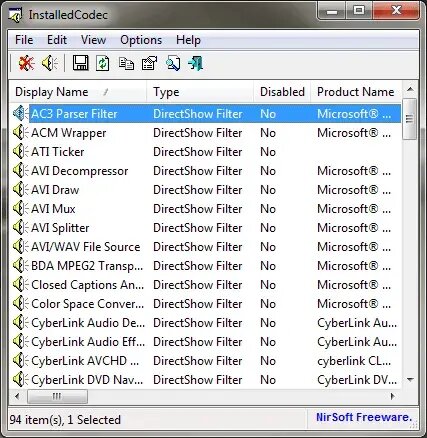This screenshot has height=438, width=427.
Task: Select the BDA MPEG2 Transp... row
Action: [x=205, y=266]
